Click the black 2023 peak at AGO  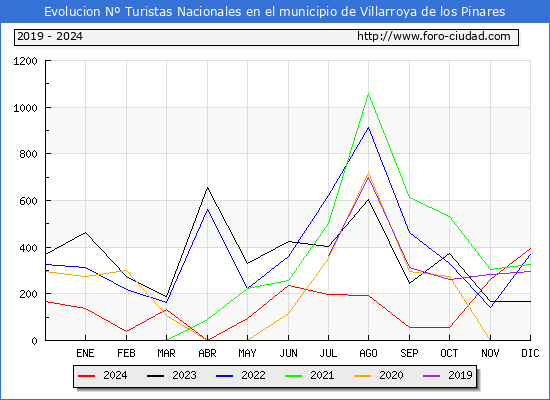click(368, 200)
